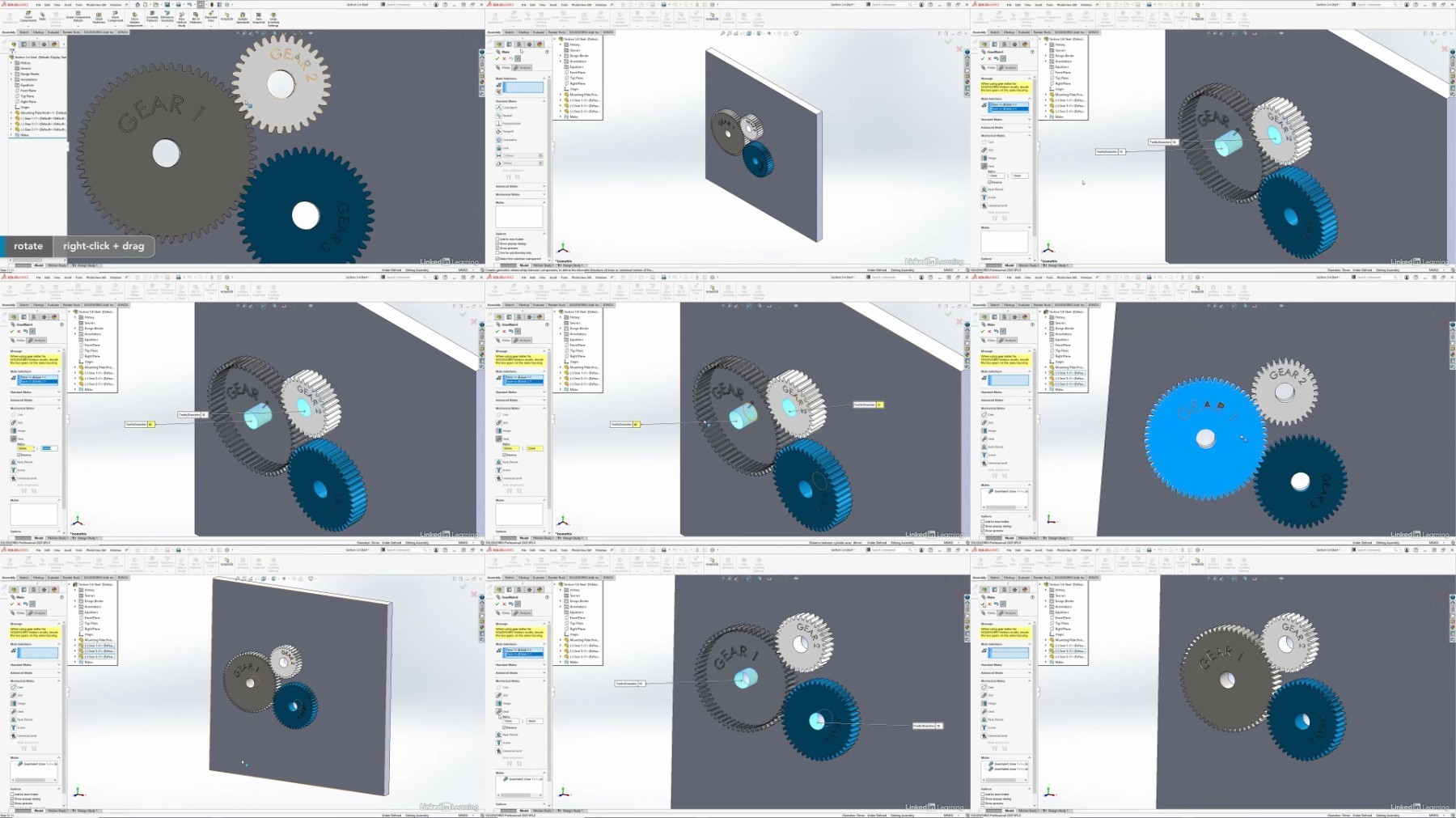Select the Coincident mate icon under Standard Mates
Viewport: 1456px width, 818px height.
[x=499, y=108]
